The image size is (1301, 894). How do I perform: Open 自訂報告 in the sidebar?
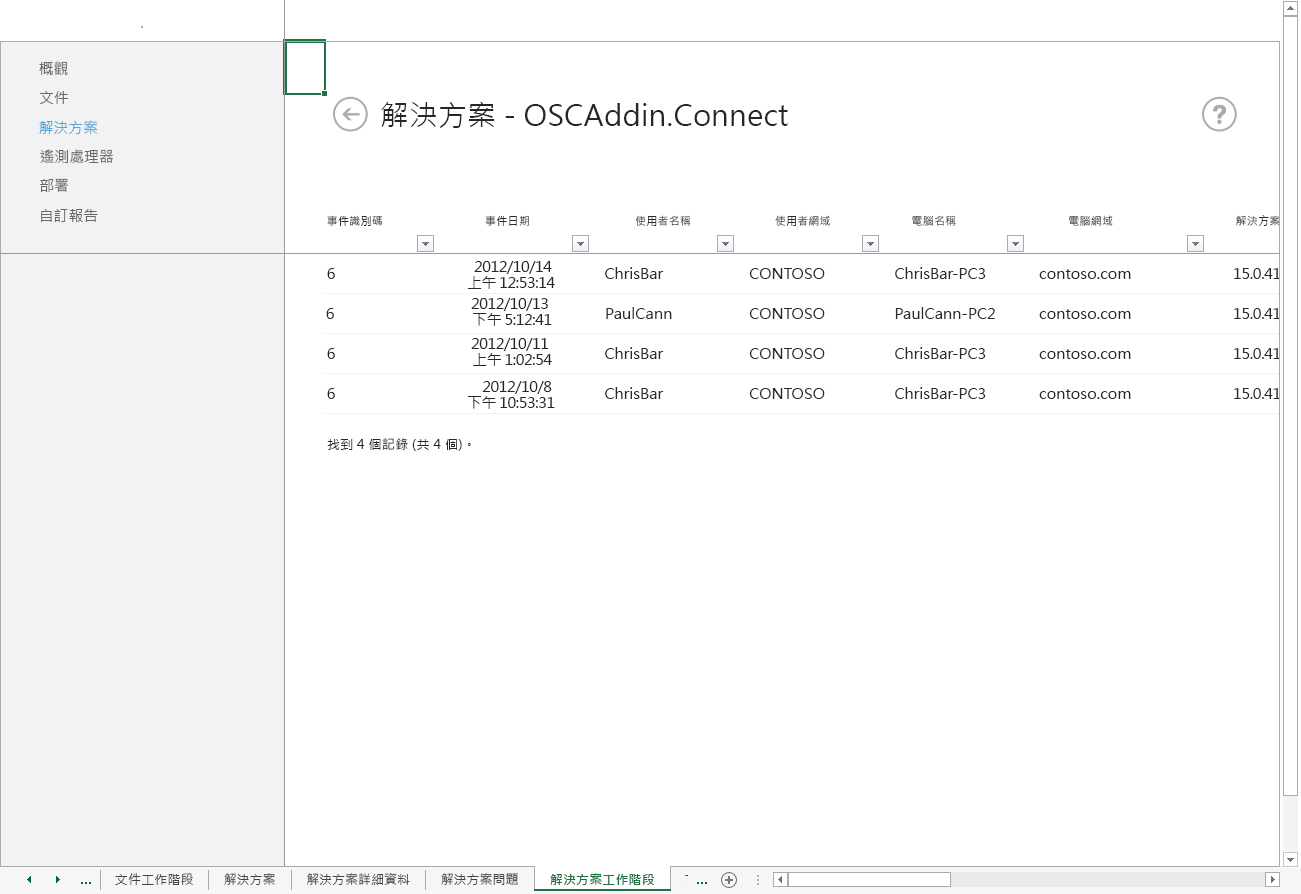[x=69, y=216]
